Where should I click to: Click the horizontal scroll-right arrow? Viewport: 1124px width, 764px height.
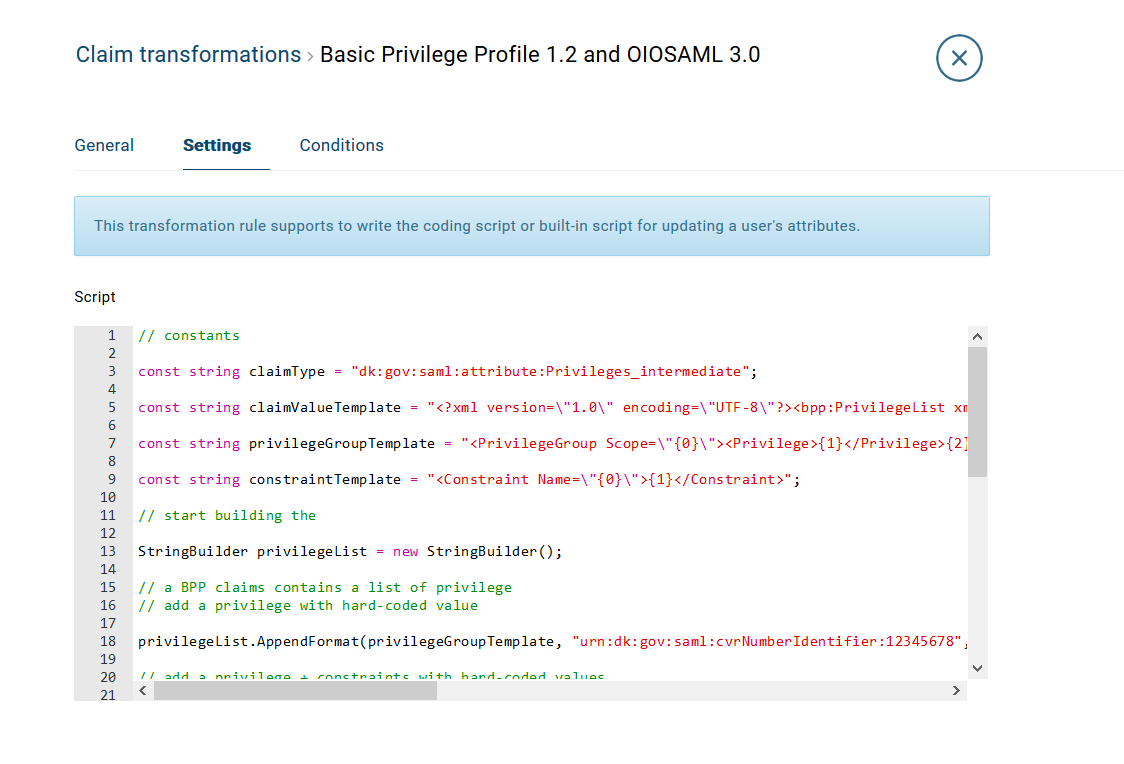[956, 691]
